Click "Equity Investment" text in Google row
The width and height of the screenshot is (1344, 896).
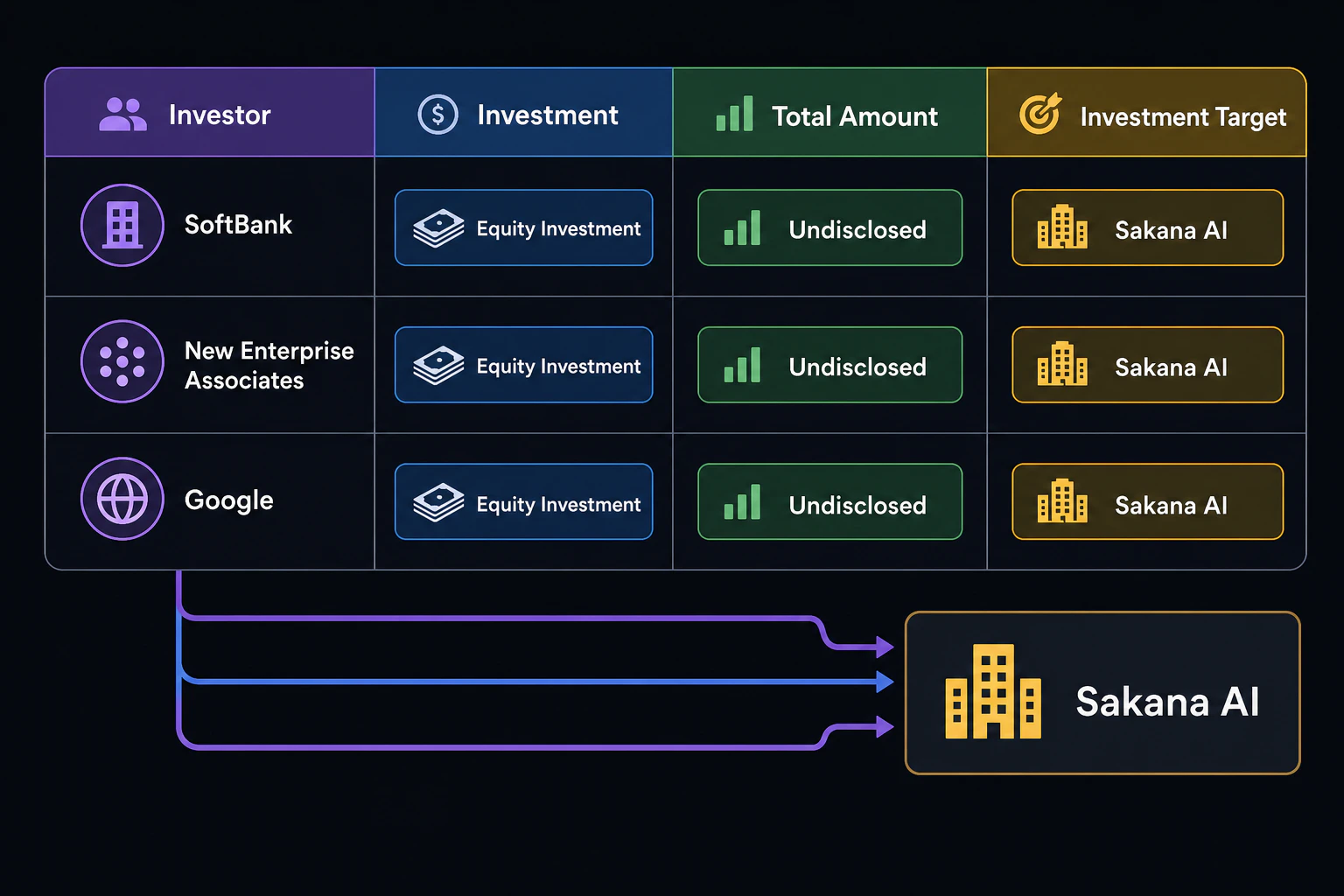558,505
